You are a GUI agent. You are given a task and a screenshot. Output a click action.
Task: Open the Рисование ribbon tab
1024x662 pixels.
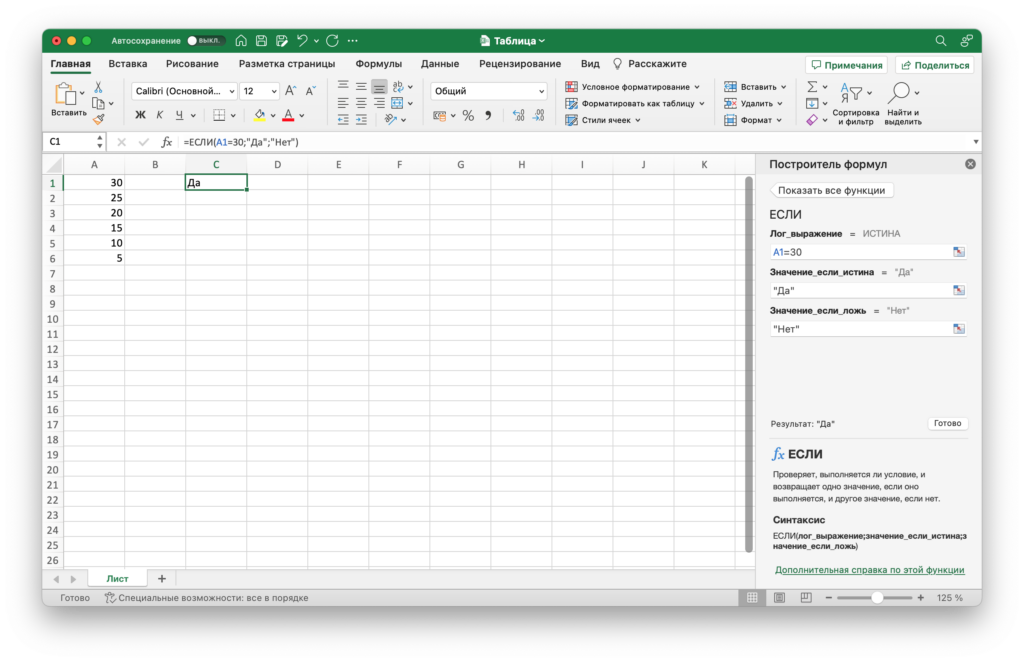pyautogui.click(x=192, y=63)
